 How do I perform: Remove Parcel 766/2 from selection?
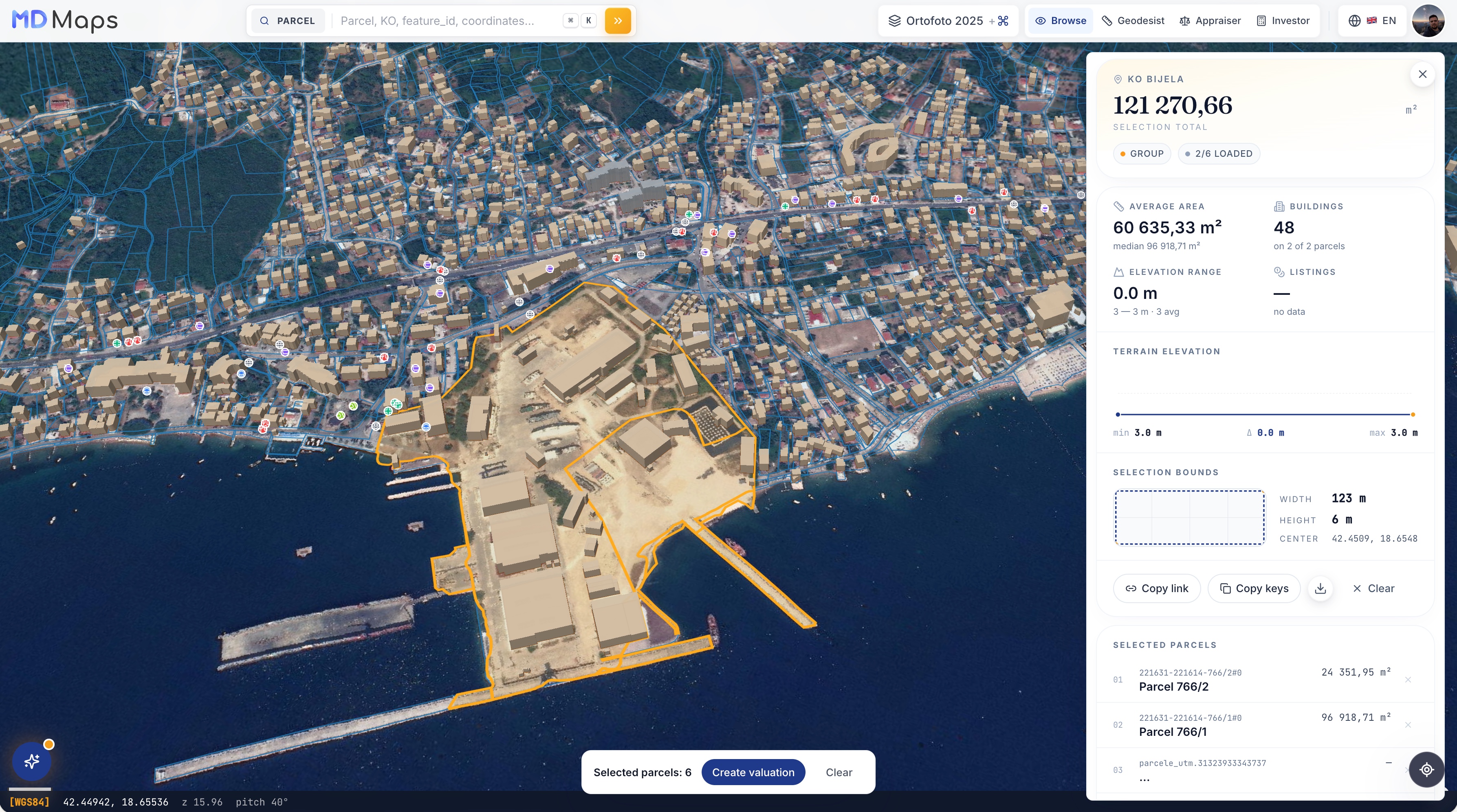tap(1408, 680)
